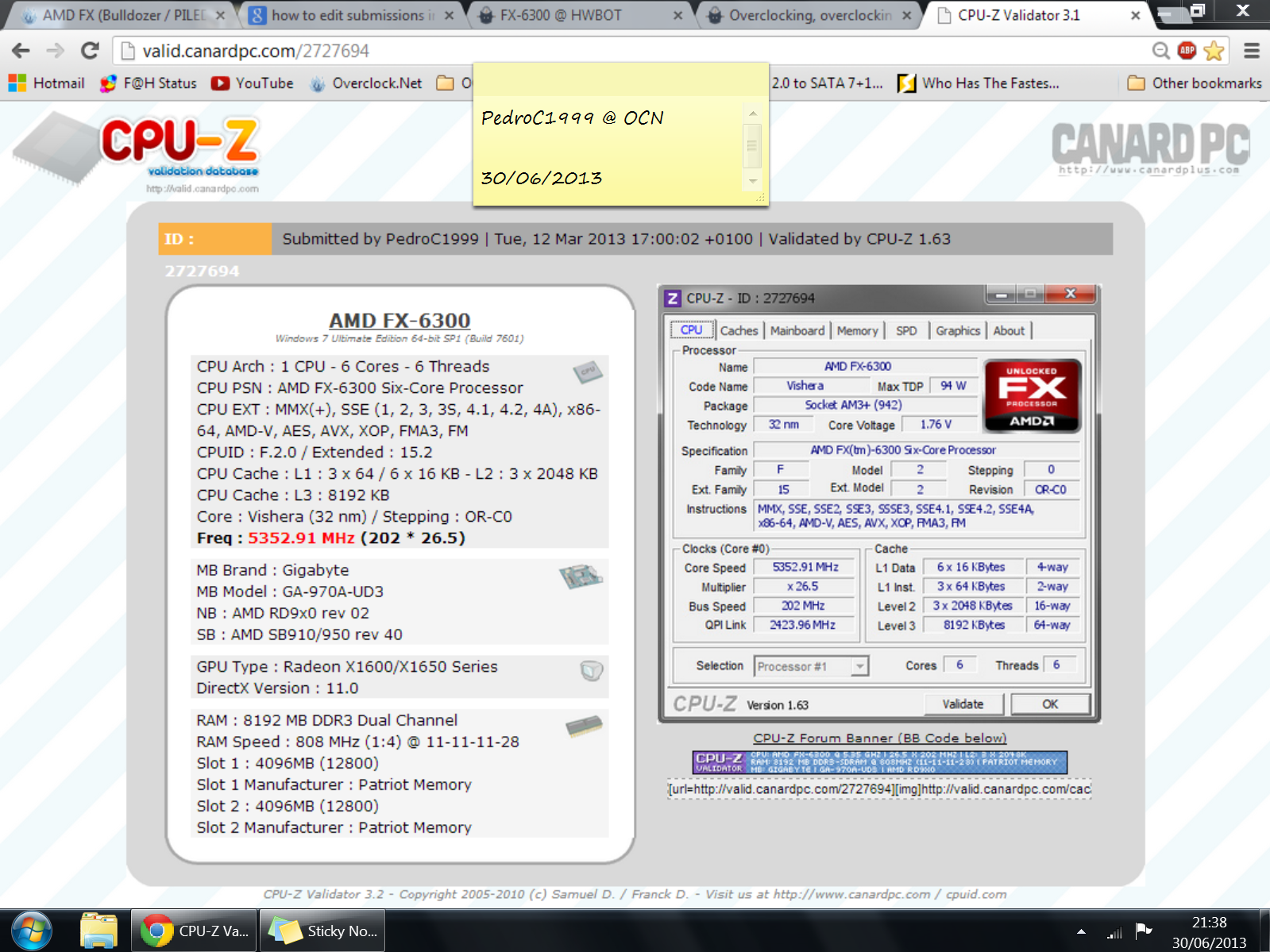Image resolution: width=1270 pixels, height=952 pixels.
Task: Click the CPU-Z Z icon in title bar
Action: point(673,299)
